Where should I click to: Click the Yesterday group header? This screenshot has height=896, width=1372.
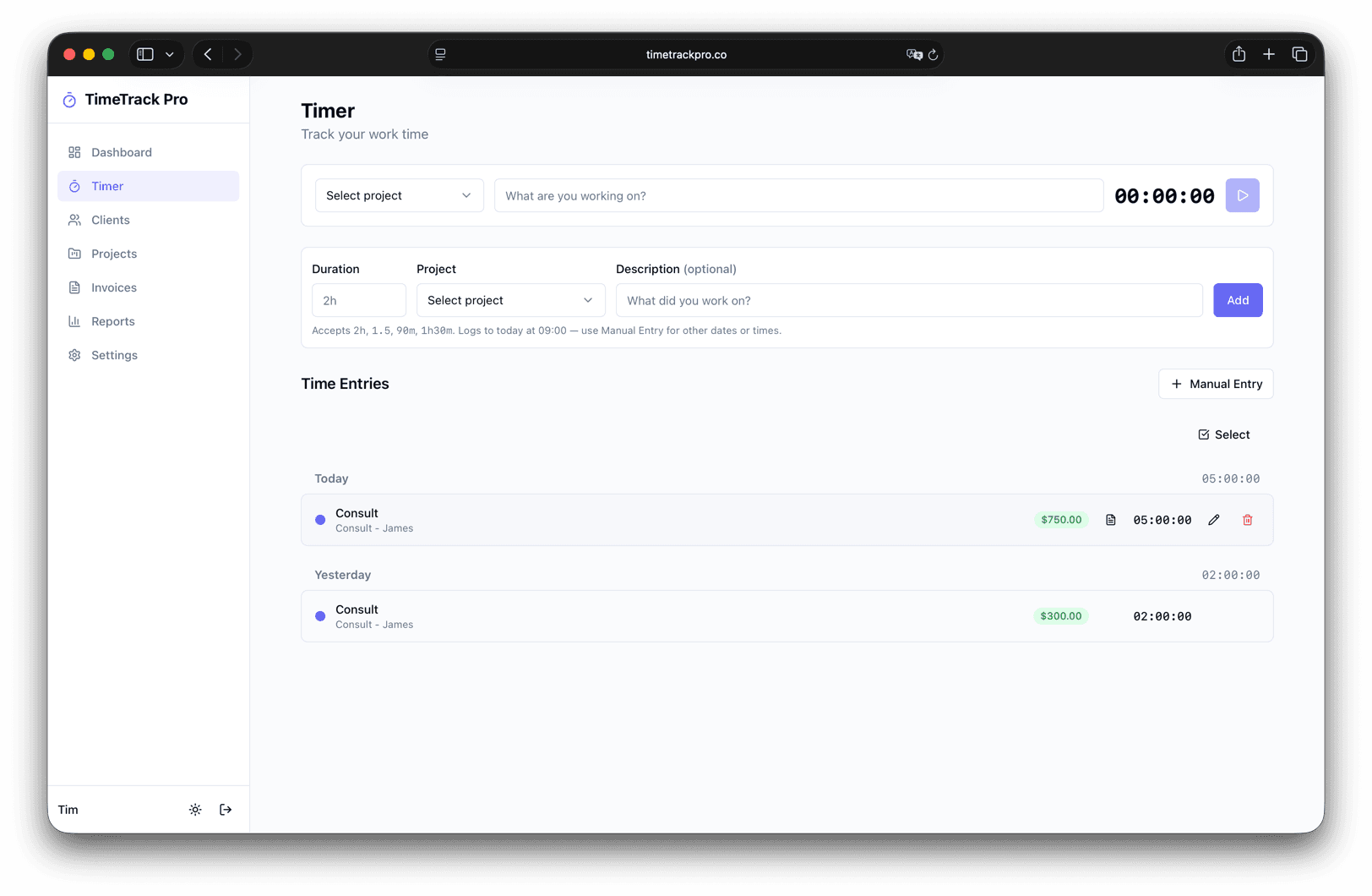click(343, 575)
